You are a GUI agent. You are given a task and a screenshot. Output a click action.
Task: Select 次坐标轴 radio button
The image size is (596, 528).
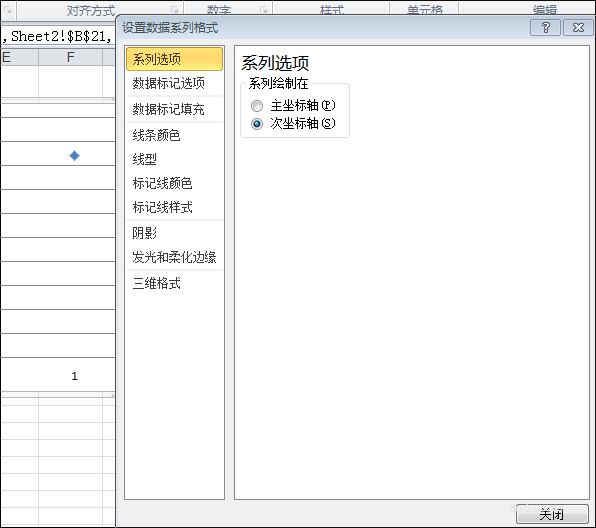point(257,124)
